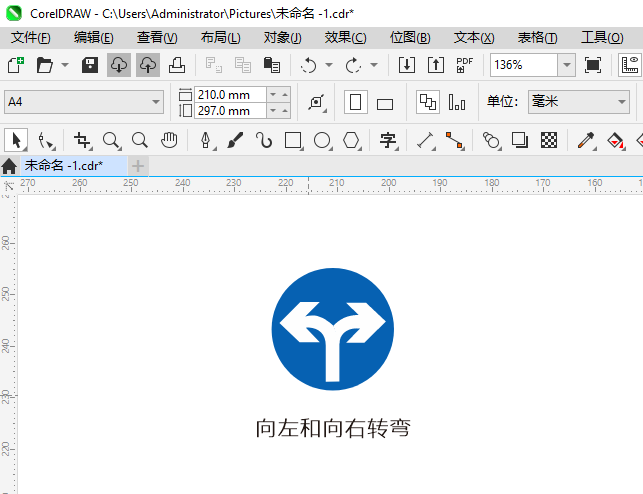Click the Export icon

[x=436, y=65]
